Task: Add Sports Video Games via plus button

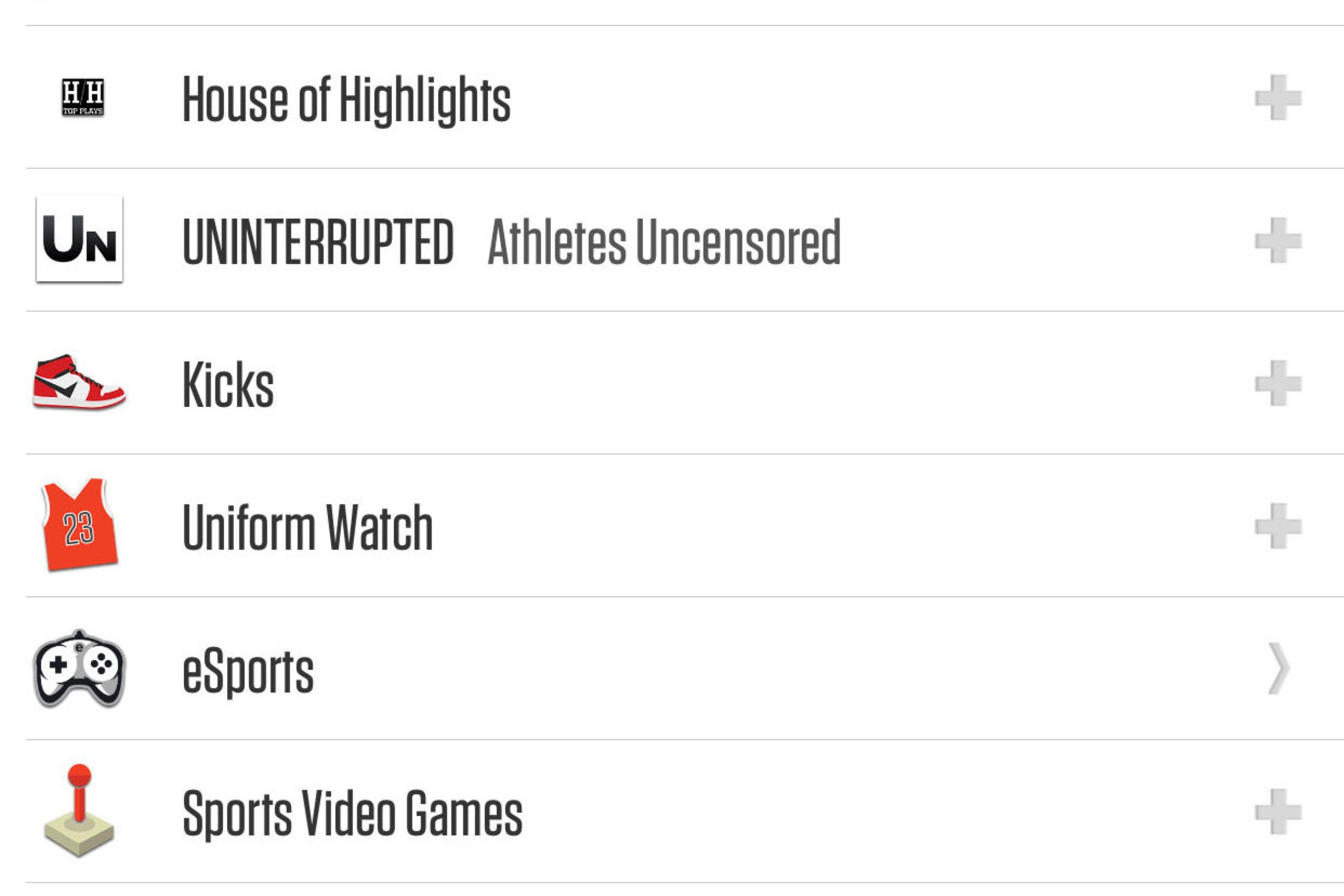Action: pos(1278,812)
